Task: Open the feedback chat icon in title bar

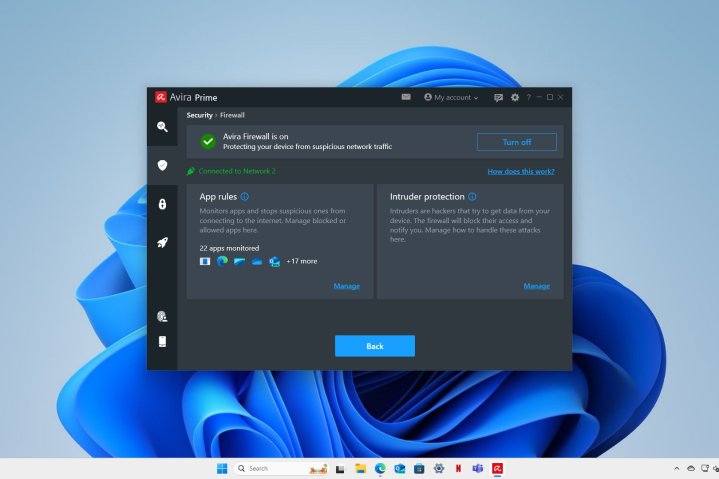Action: 498,97
